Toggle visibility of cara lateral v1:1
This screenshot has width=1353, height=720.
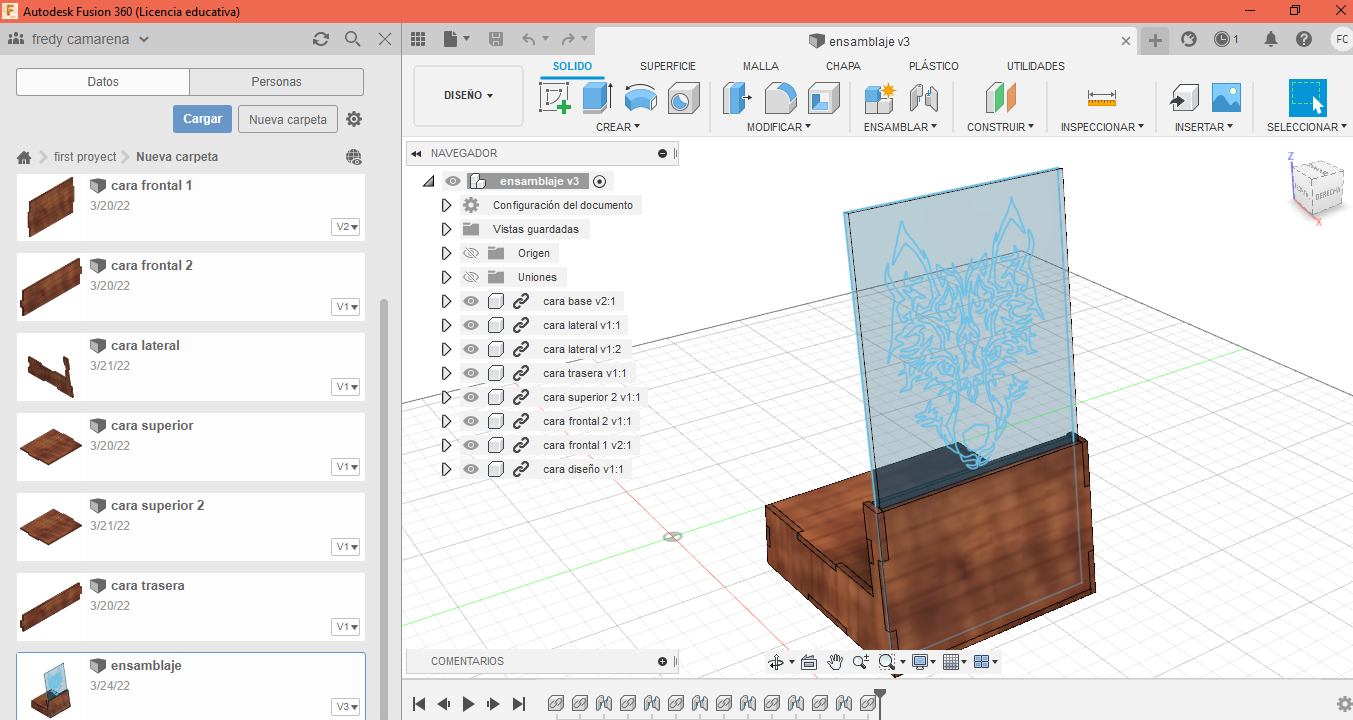click(x=471, y=325)
